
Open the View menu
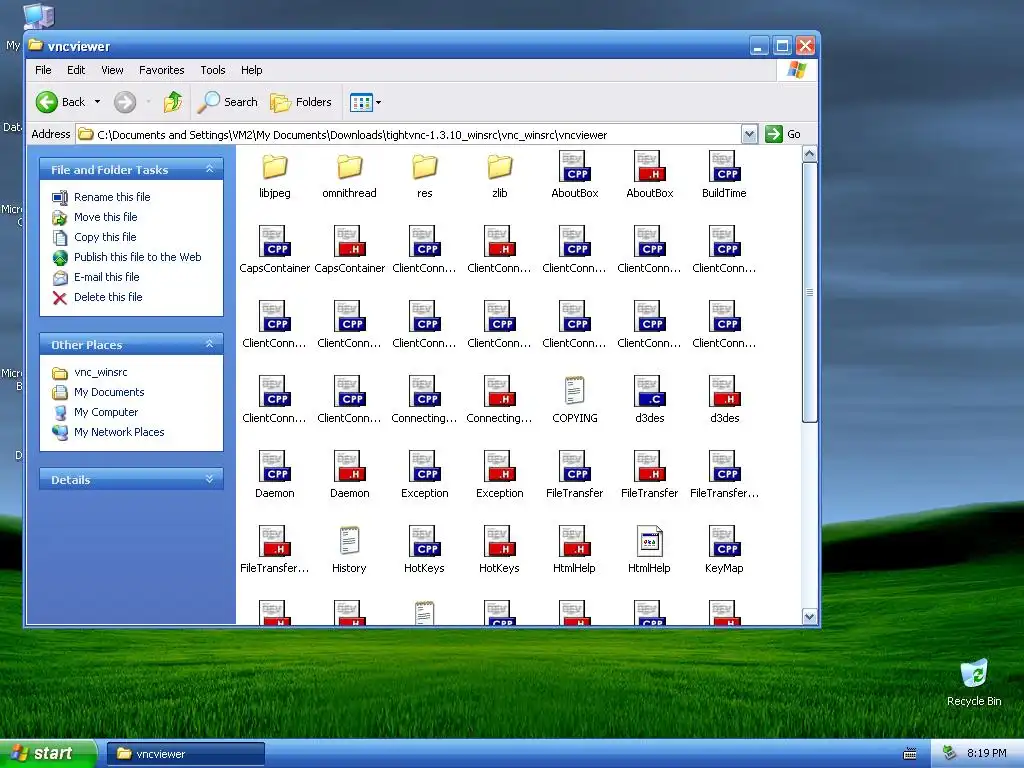[x=112, y=70]
